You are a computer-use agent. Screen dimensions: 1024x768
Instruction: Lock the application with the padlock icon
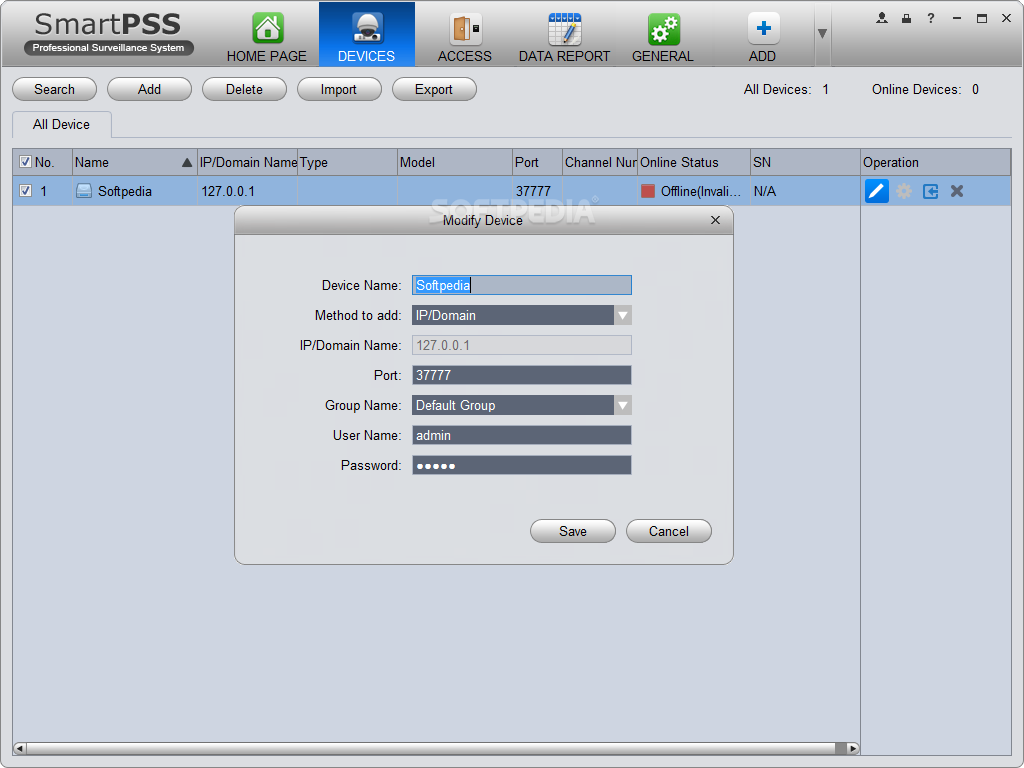[x=906, y=18]
